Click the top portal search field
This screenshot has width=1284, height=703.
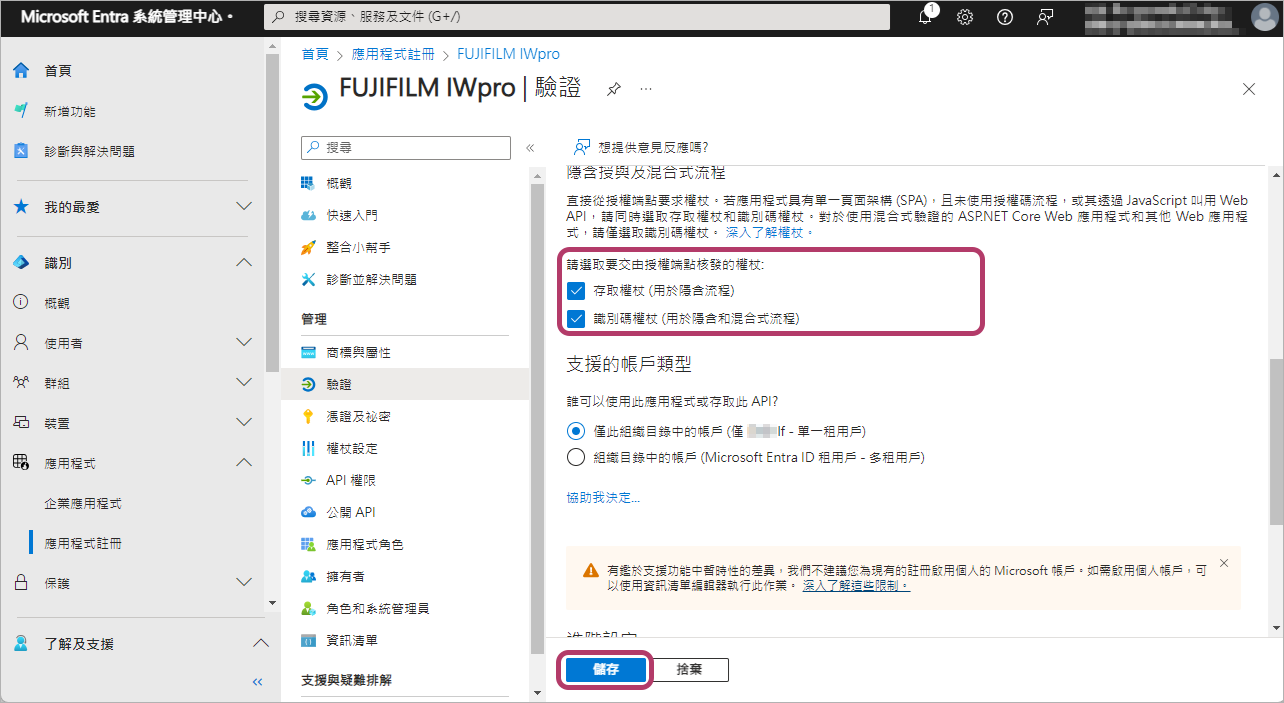coord(577,17)
